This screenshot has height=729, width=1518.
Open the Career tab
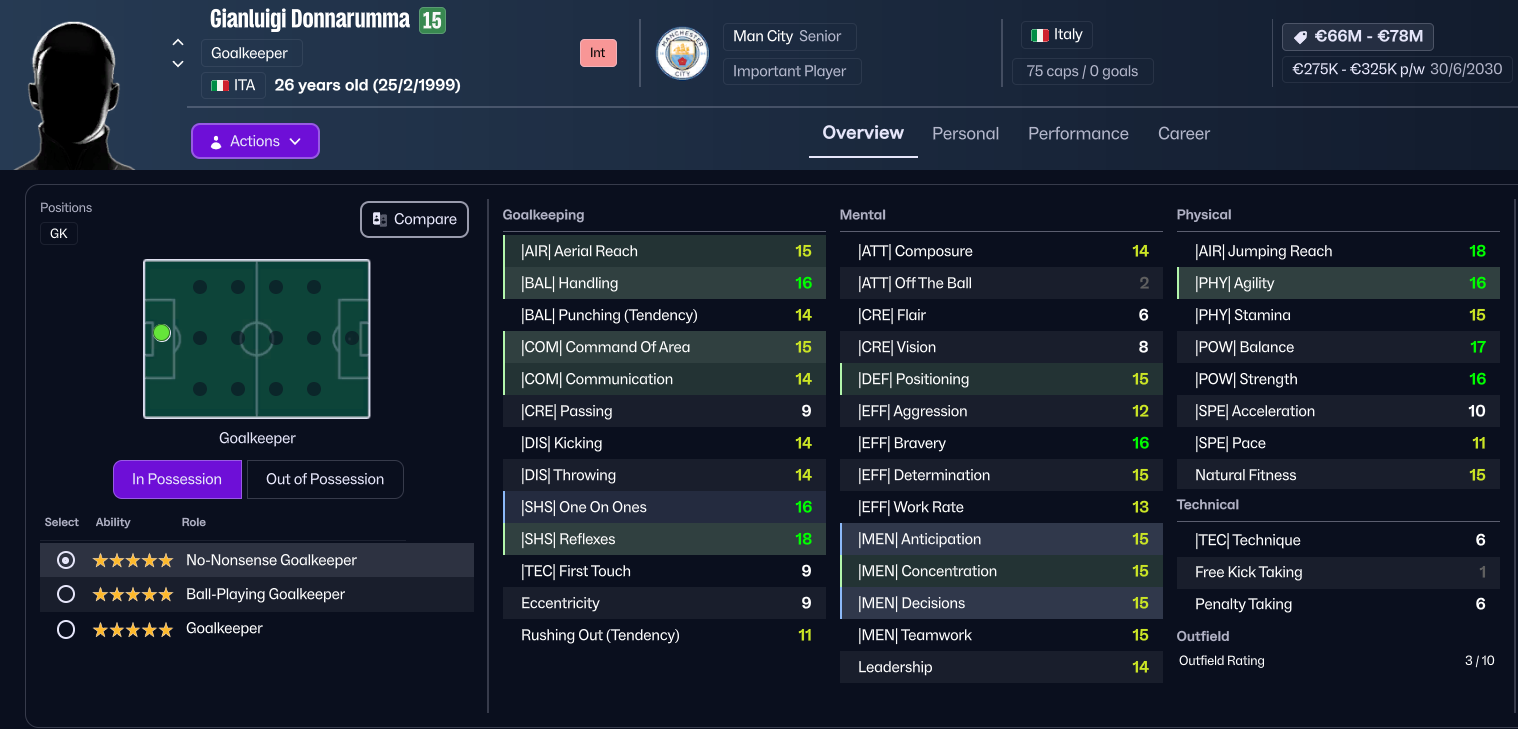coord(1183,133)
